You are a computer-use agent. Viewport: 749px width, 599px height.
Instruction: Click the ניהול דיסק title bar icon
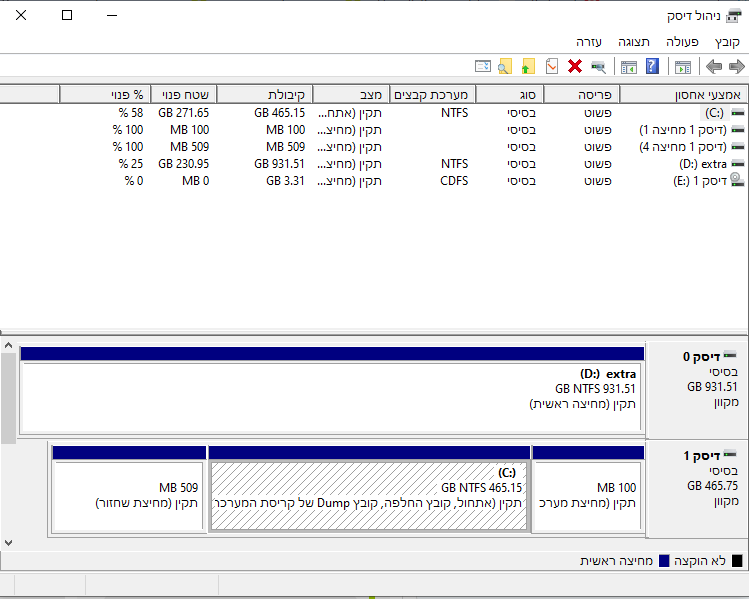734,16
